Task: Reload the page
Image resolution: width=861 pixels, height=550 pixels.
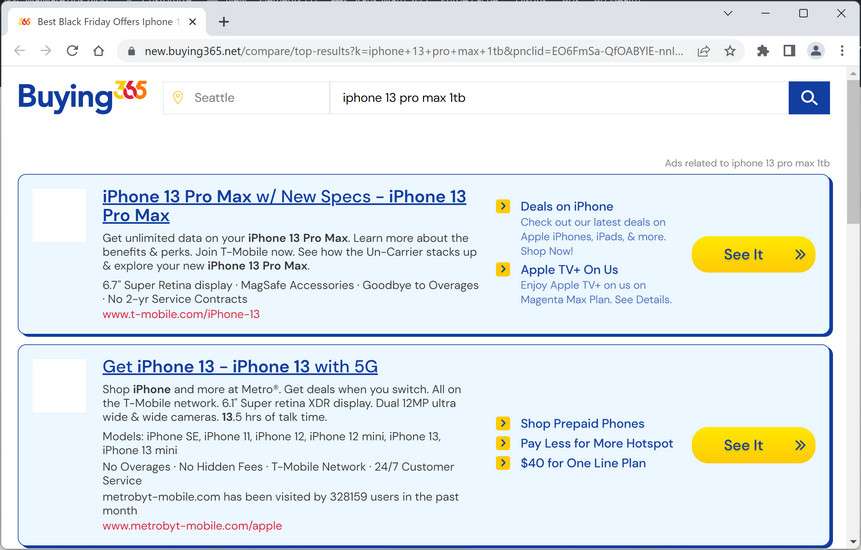Action: [x=72, y=51]
